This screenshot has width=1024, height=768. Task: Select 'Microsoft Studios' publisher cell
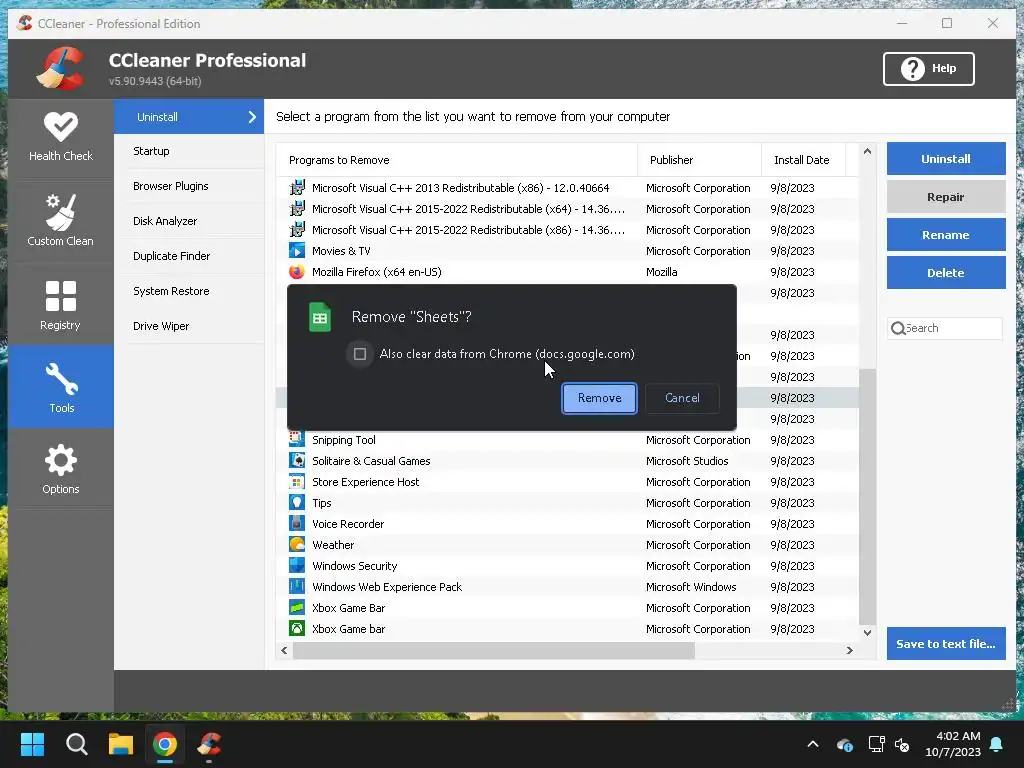(687, 461)
